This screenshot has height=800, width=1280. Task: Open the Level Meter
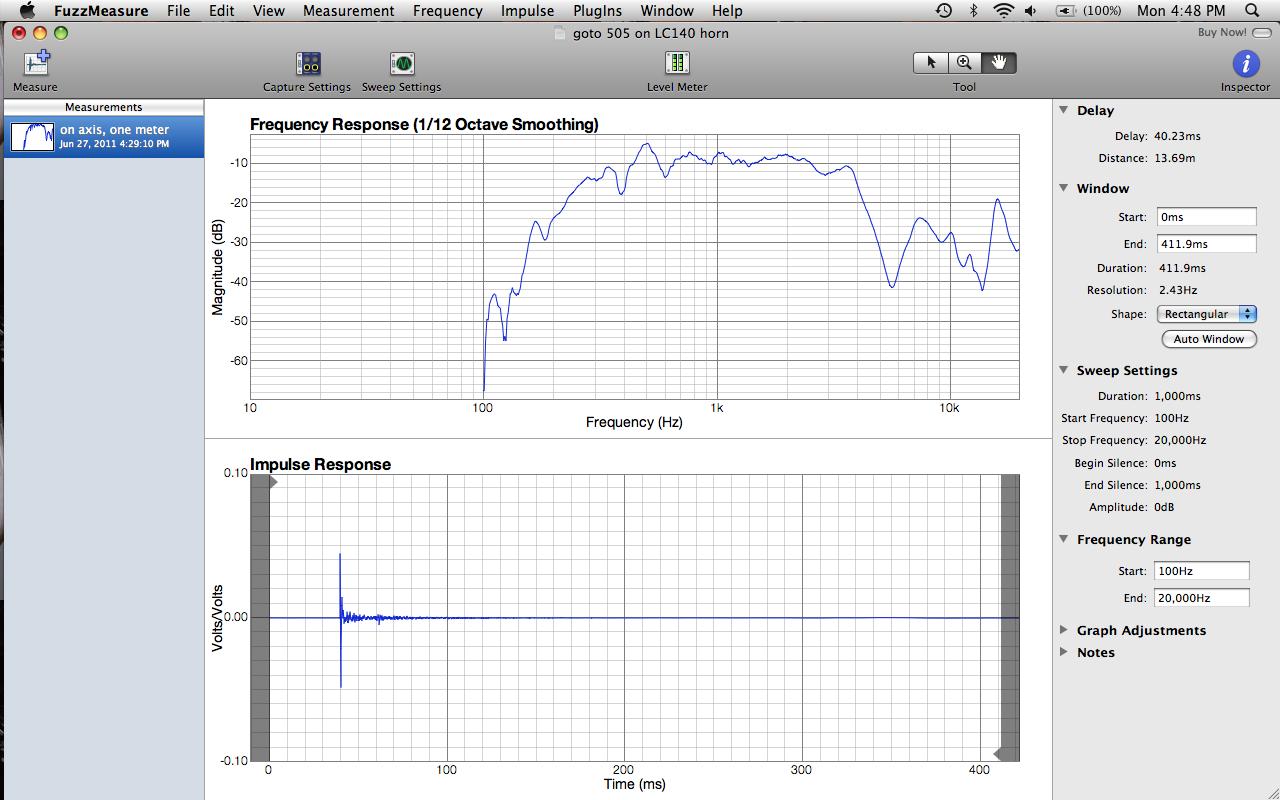click(677, 64)
